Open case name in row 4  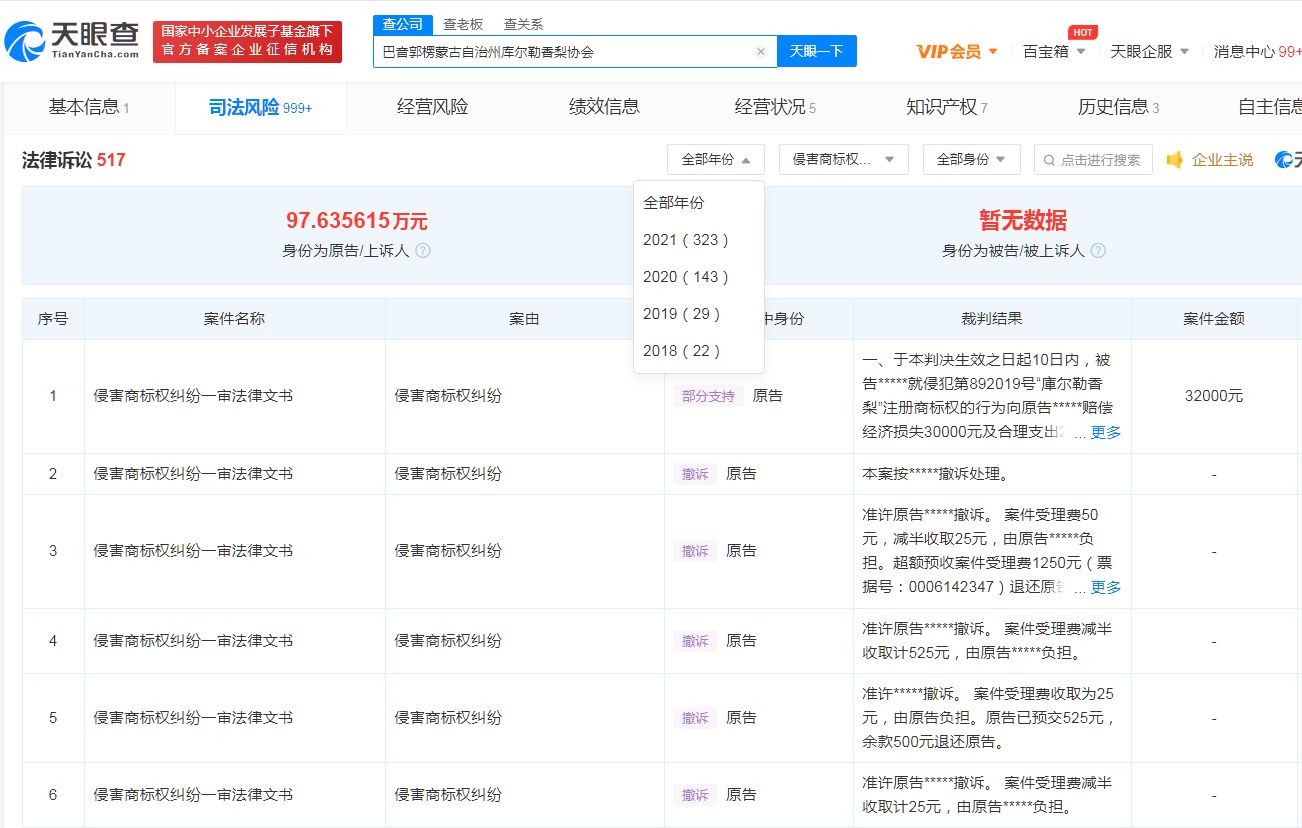point(193,641)
